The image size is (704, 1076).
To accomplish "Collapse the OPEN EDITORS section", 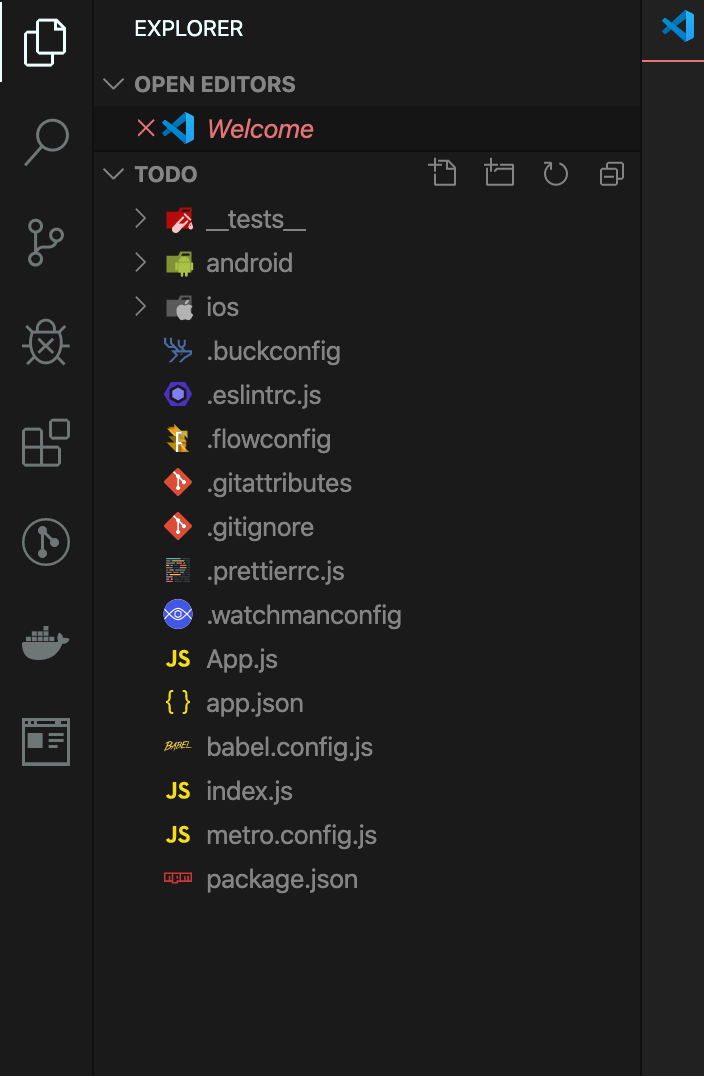I will [113, 84].
